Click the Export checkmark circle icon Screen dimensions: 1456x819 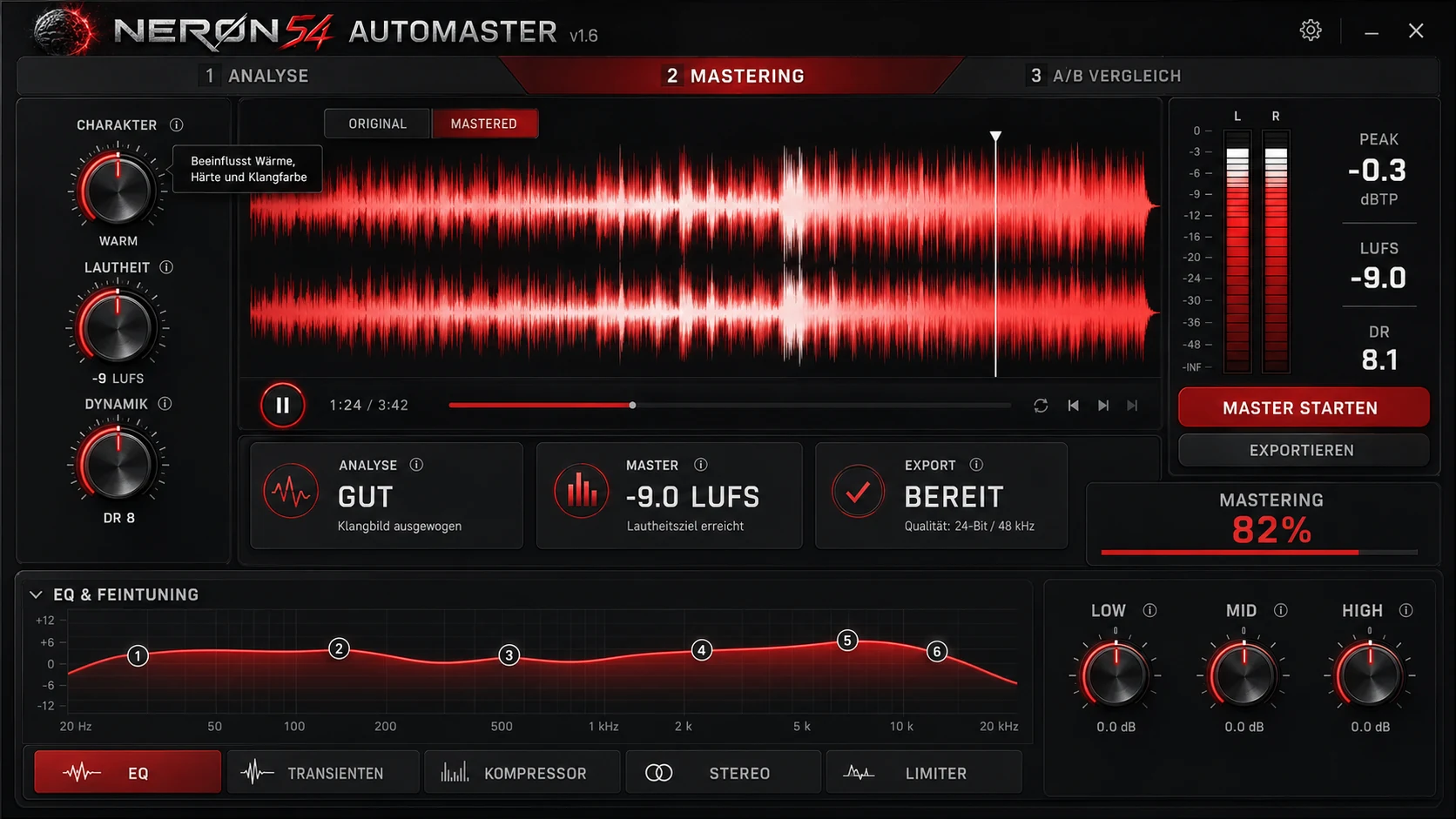pyautogui.click(x=858, y=493)
